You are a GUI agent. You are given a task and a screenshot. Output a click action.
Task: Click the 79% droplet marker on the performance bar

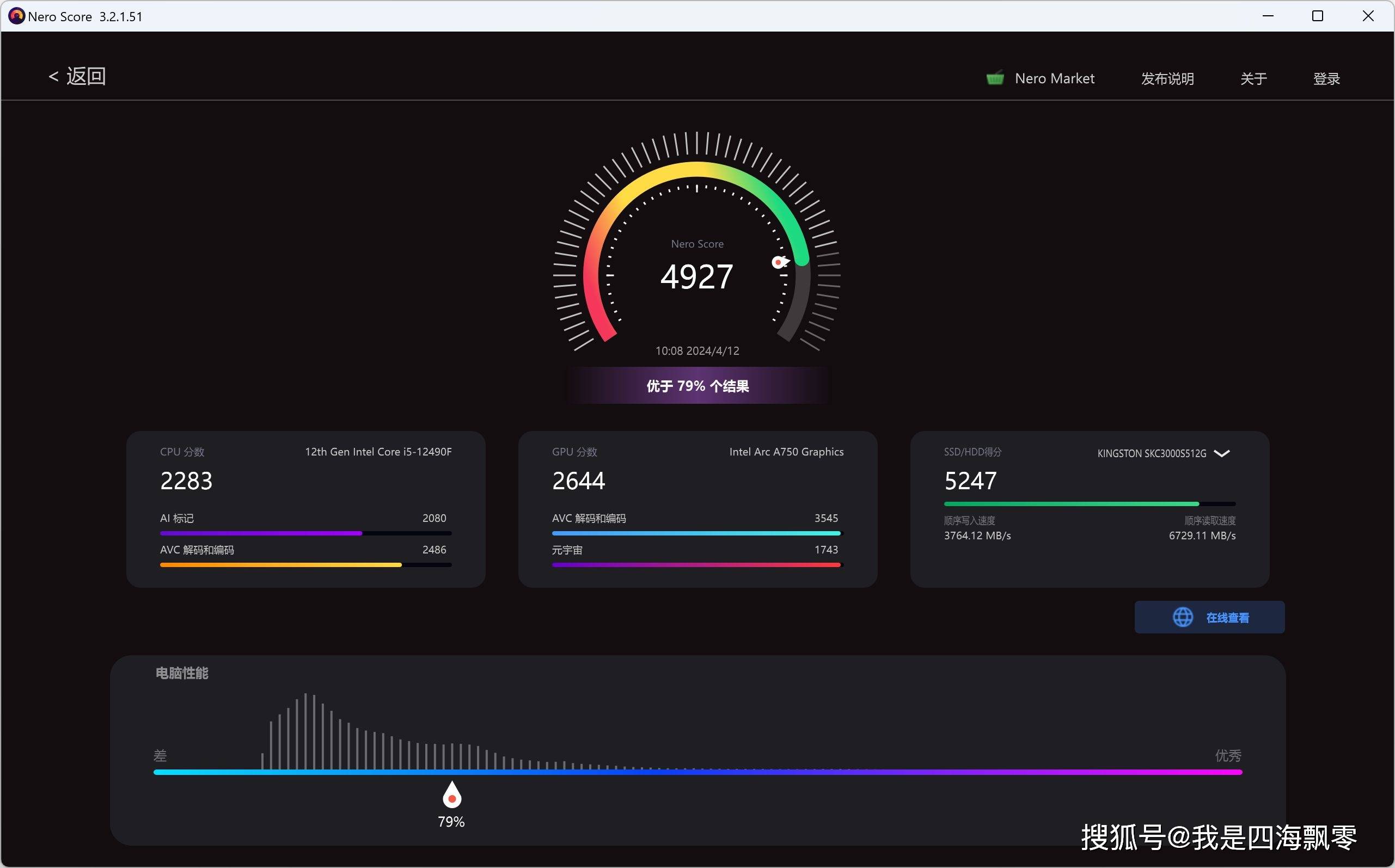452,795
